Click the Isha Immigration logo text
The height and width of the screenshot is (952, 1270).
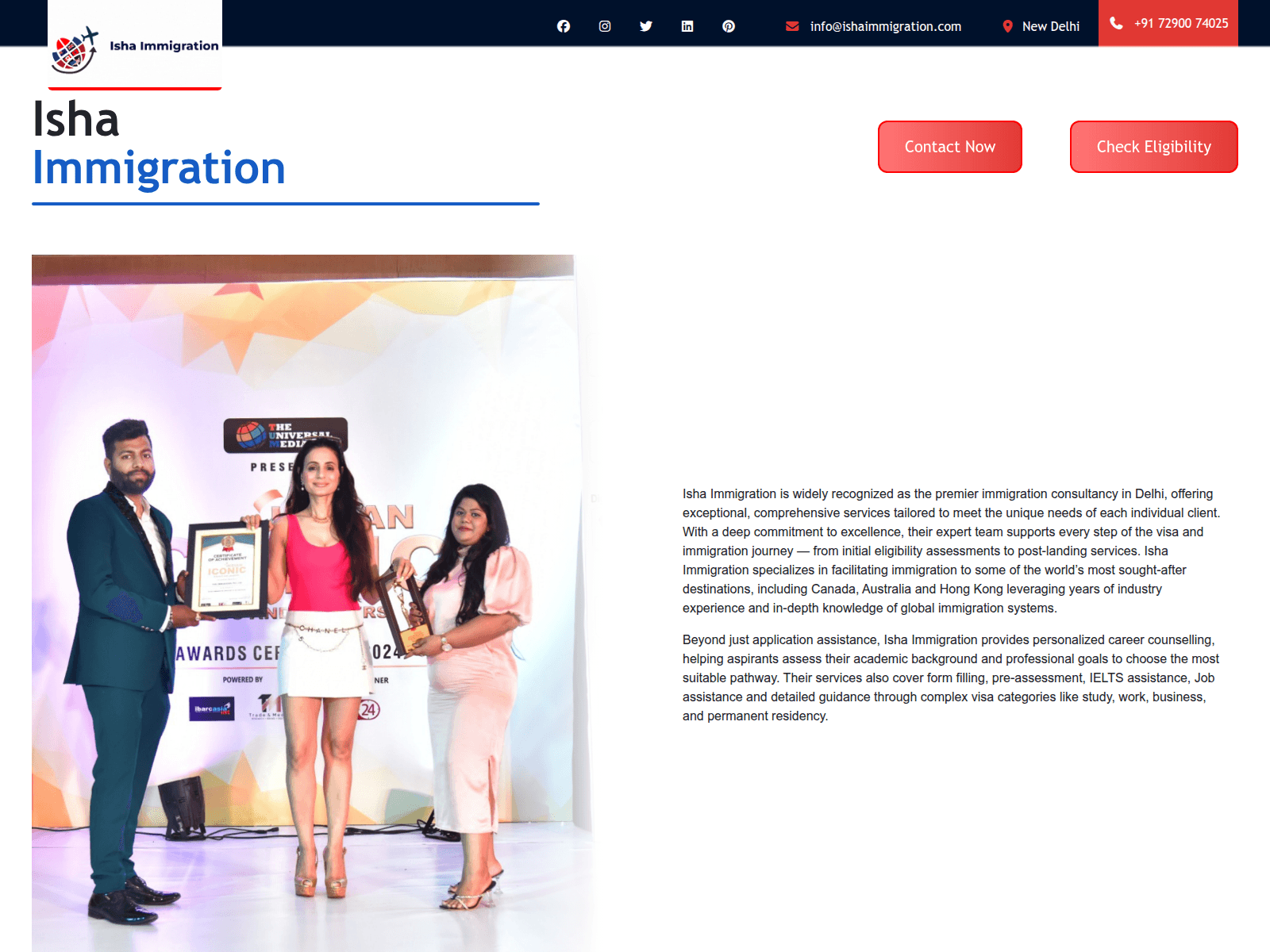(x=164, y=46)
